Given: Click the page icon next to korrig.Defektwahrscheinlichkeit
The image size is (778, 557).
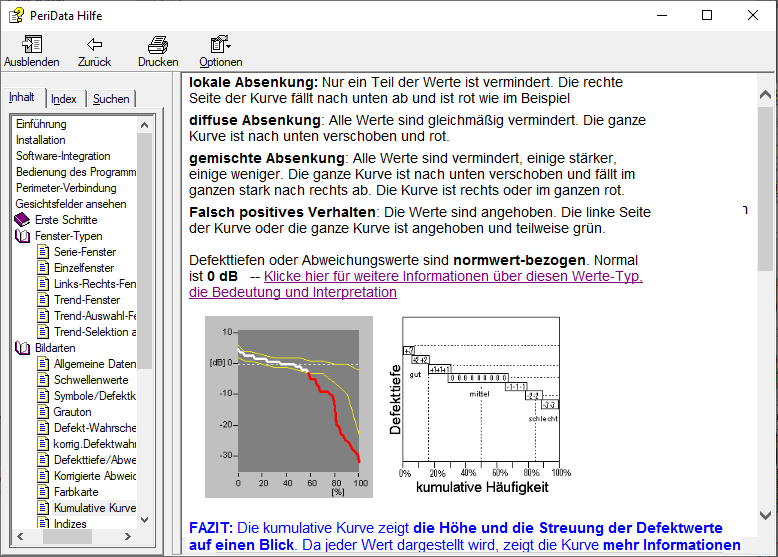Looking at the screenshot, I should pyautogui.click(x=44, y=443).
